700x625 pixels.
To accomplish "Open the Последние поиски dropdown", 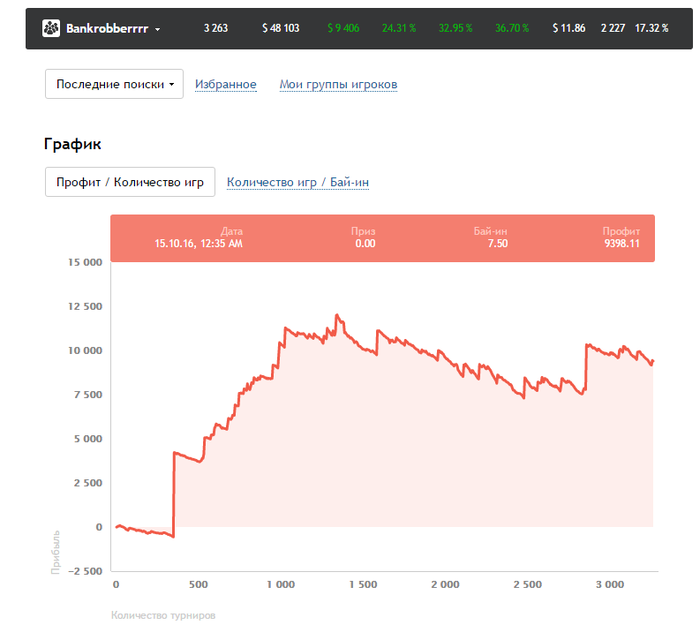I will tap(114, 84).
